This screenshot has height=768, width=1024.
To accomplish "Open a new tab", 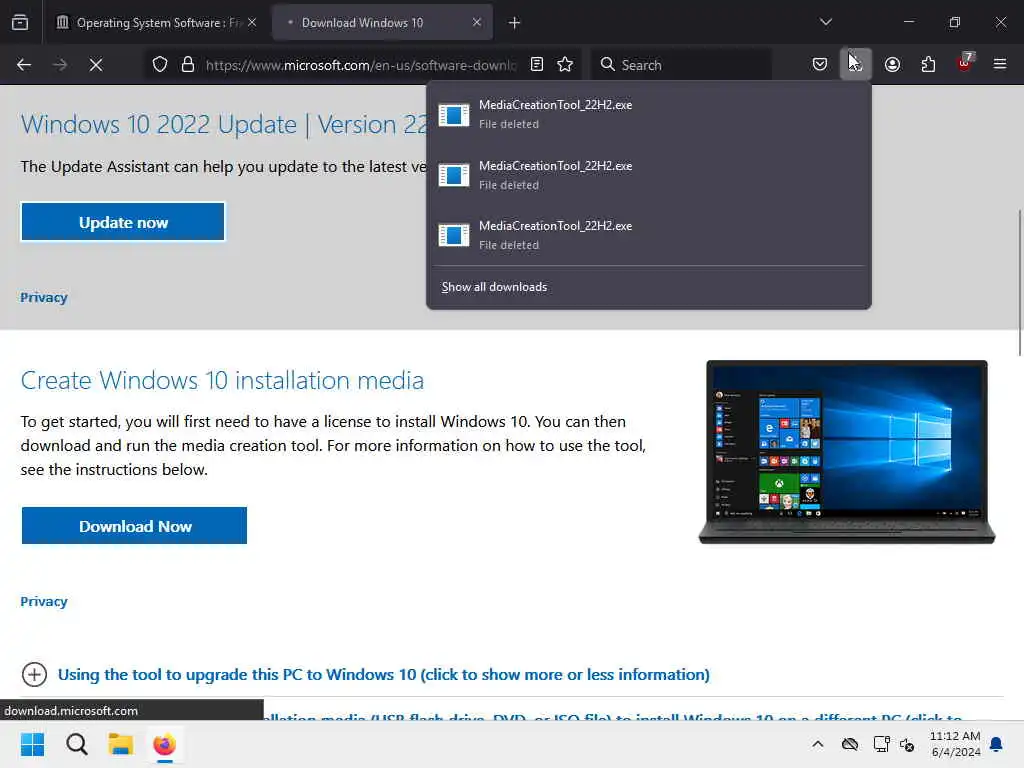I will tap(515, 23).
